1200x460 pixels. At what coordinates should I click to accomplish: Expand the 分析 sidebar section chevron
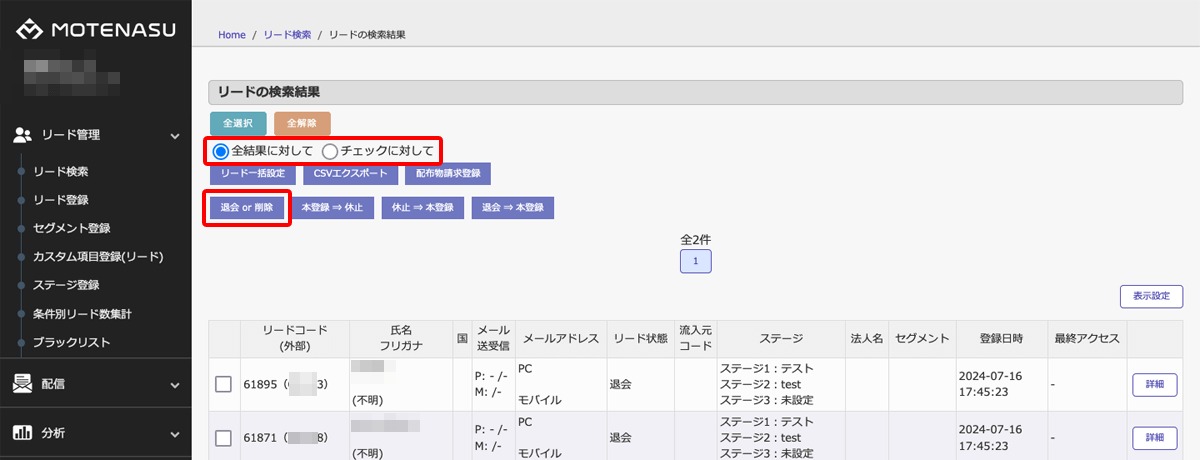pyautogui.click(x=175, y=434)
